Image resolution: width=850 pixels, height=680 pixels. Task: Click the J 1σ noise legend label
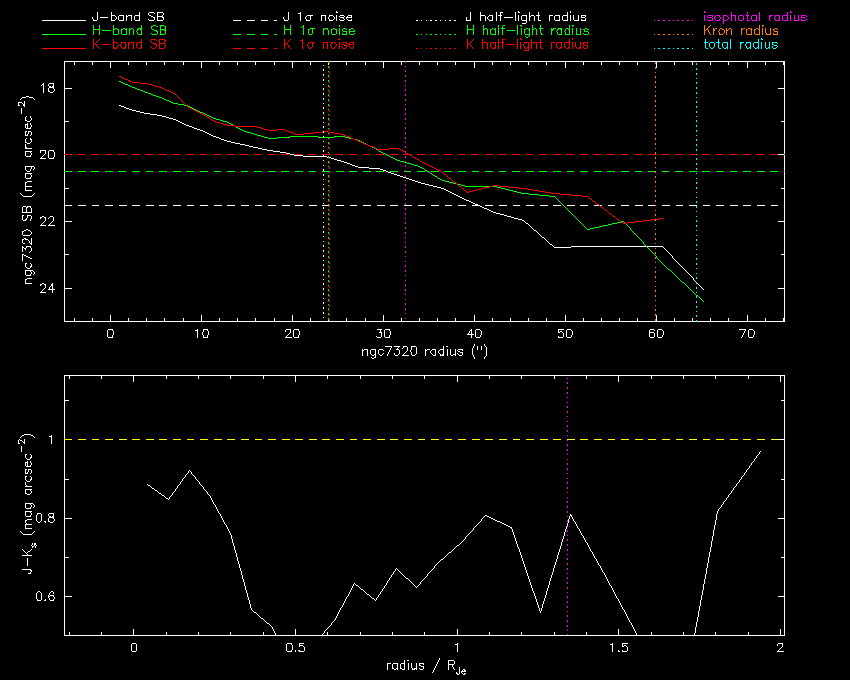[318, 18]
